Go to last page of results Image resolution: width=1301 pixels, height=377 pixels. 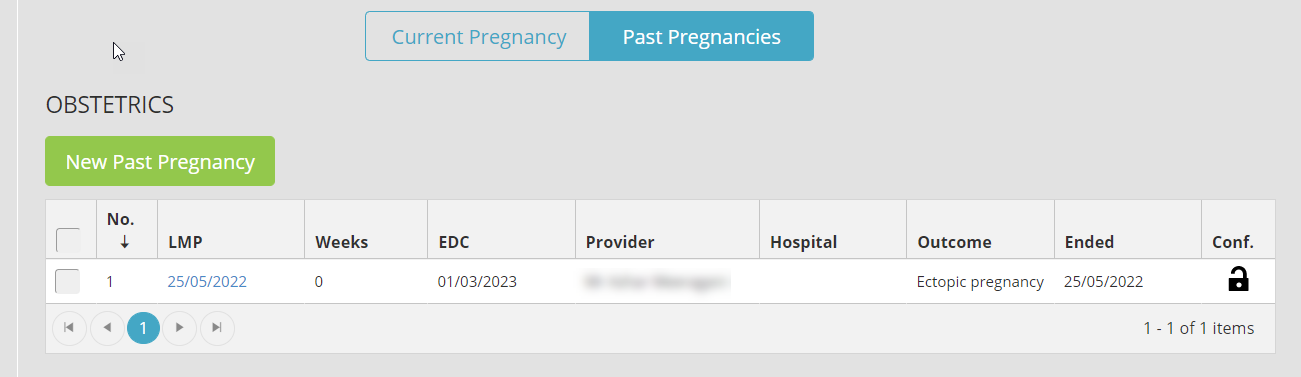[217, 328]
